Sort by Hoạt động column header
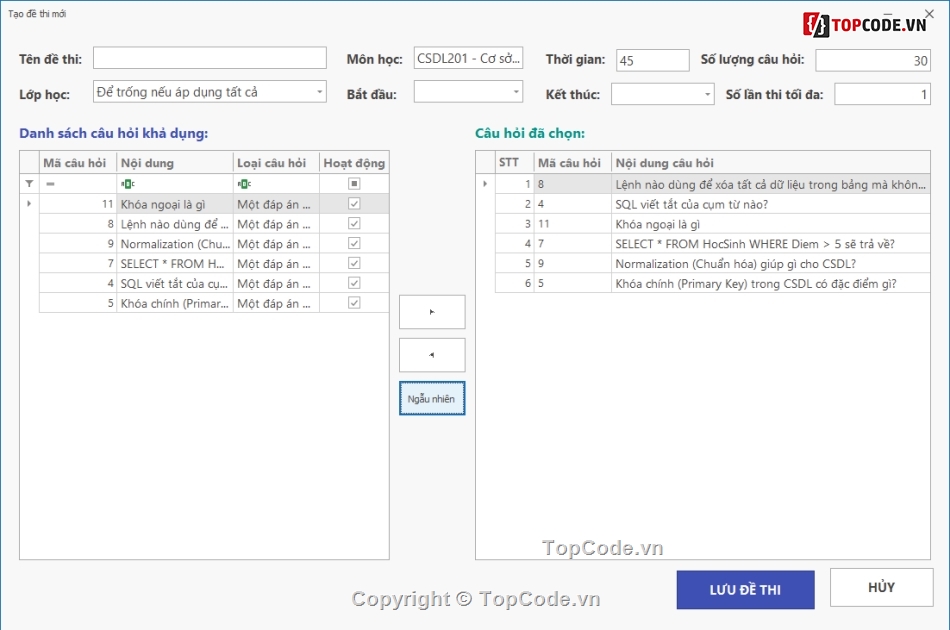 354,163
